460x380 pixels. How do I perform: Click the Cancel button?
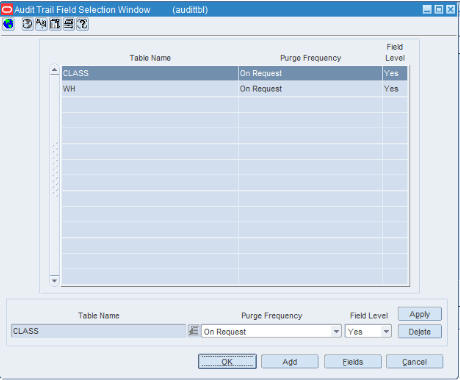[x=415, y=362]
